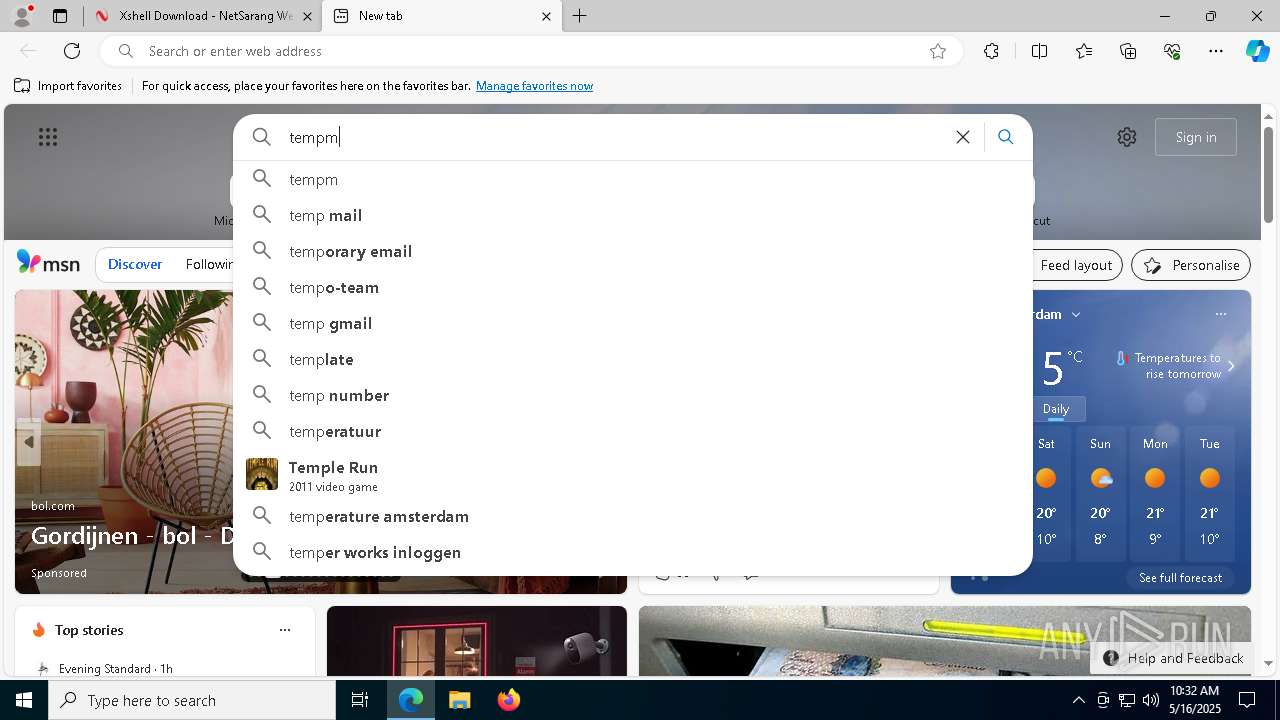The image size is (1280, 720).
Task: Open page settings gear icon
Action: pyautogui.click(x=1127, y=137)
